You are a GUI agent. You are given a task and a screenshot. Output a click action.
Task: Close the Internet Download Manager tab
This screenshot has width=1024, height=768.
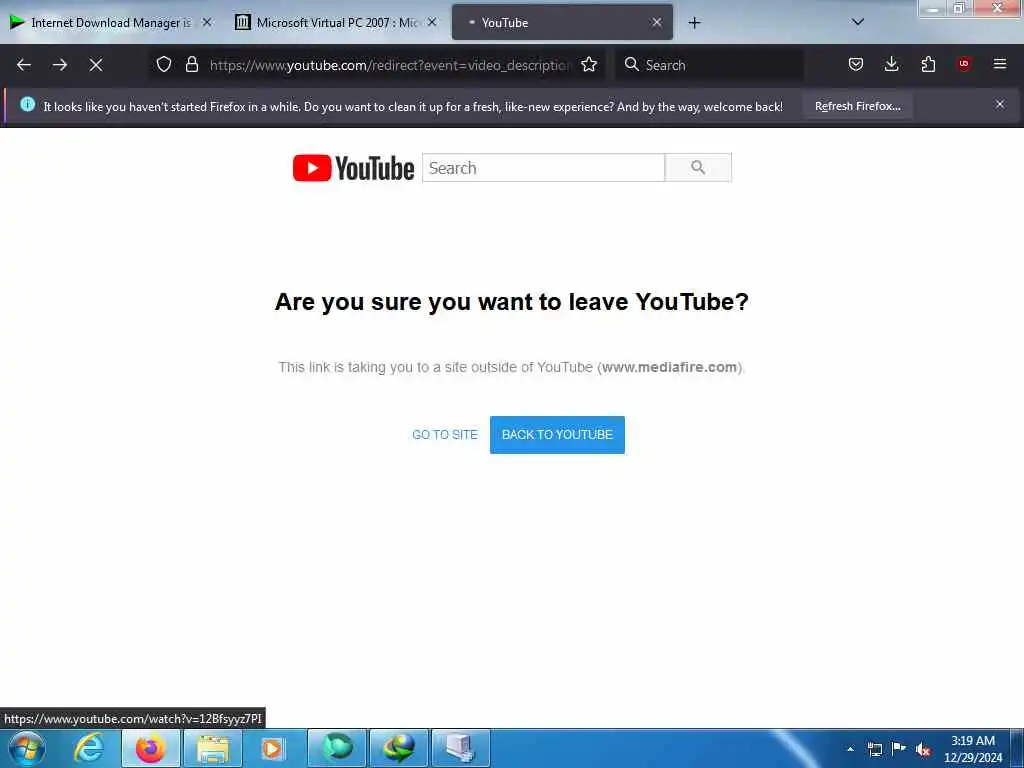pyautogui.click(x=207, y=22)
